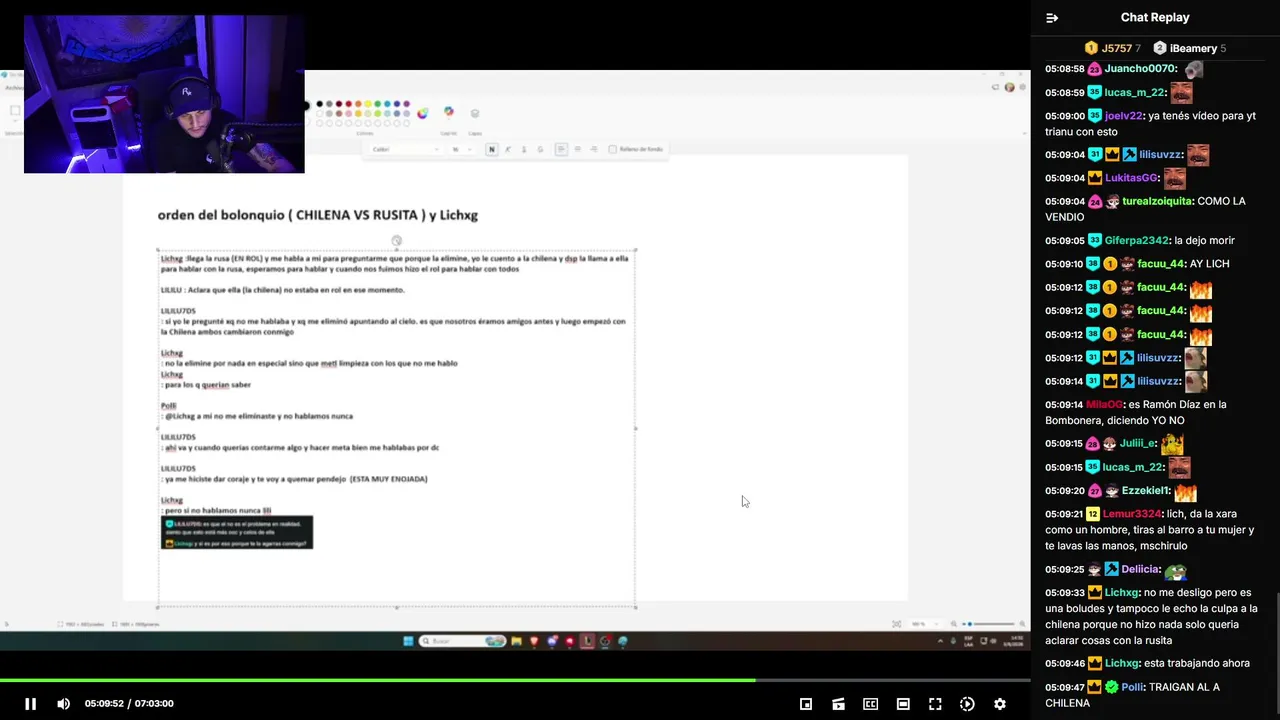This screenshot has height=720, width=1280.
Task: Open the Calibri font dropdown
Action: 404,149
